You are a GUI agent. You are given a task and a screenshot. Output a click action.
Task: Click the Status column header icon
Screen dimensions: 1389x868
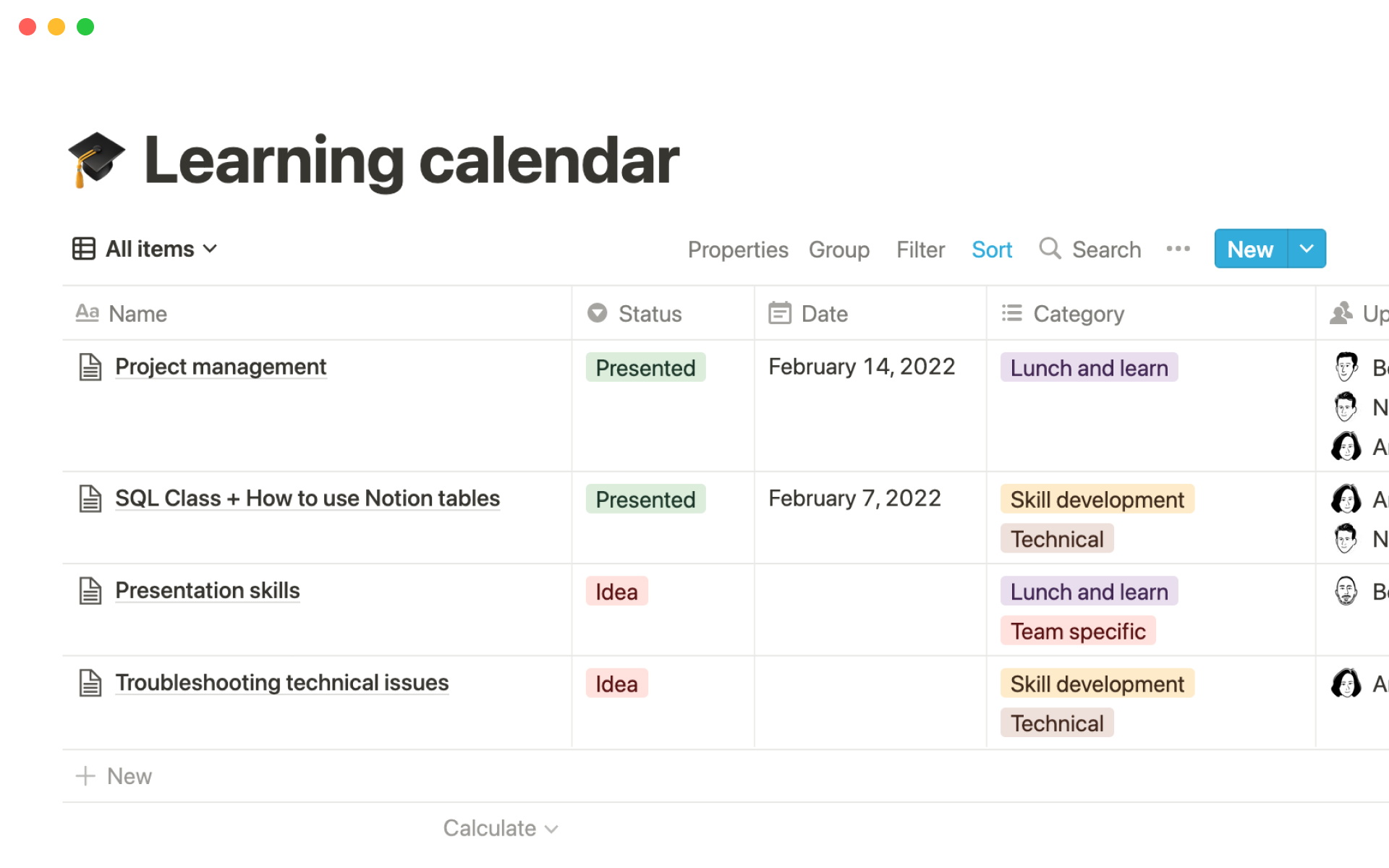[x=597, y=313]
